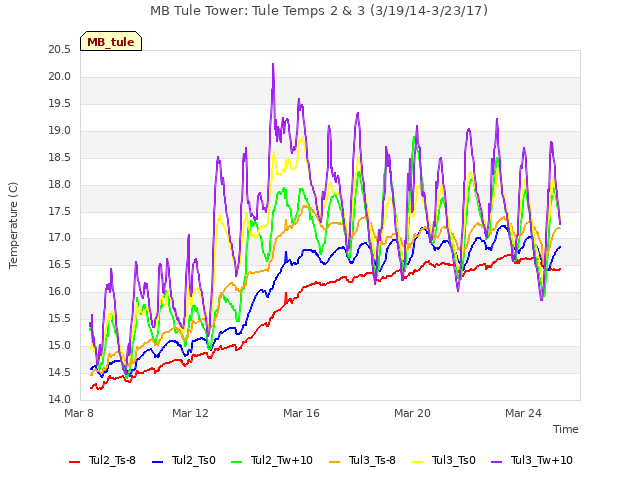The image size is (640, 480).
Task: Click the 20.0 y-axis tick label
Action: [60, 77]
